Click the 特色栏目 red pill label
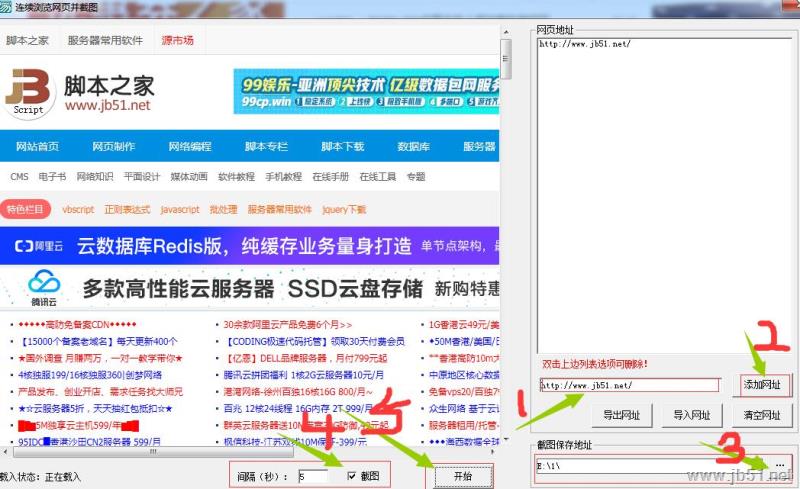The image size is (800, 489). pos(25,209)
